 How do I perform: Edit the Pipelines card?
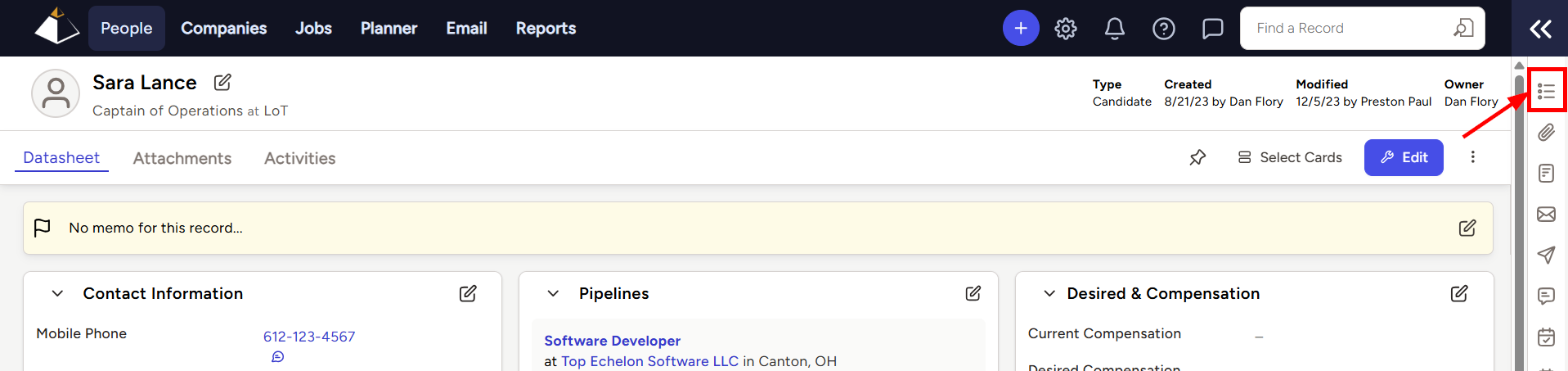coord(973,293)
